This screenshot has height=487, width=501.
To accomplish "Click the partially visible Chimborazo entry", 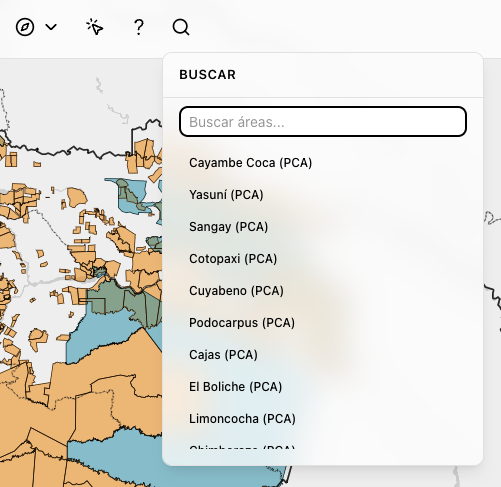I will 242,447.
